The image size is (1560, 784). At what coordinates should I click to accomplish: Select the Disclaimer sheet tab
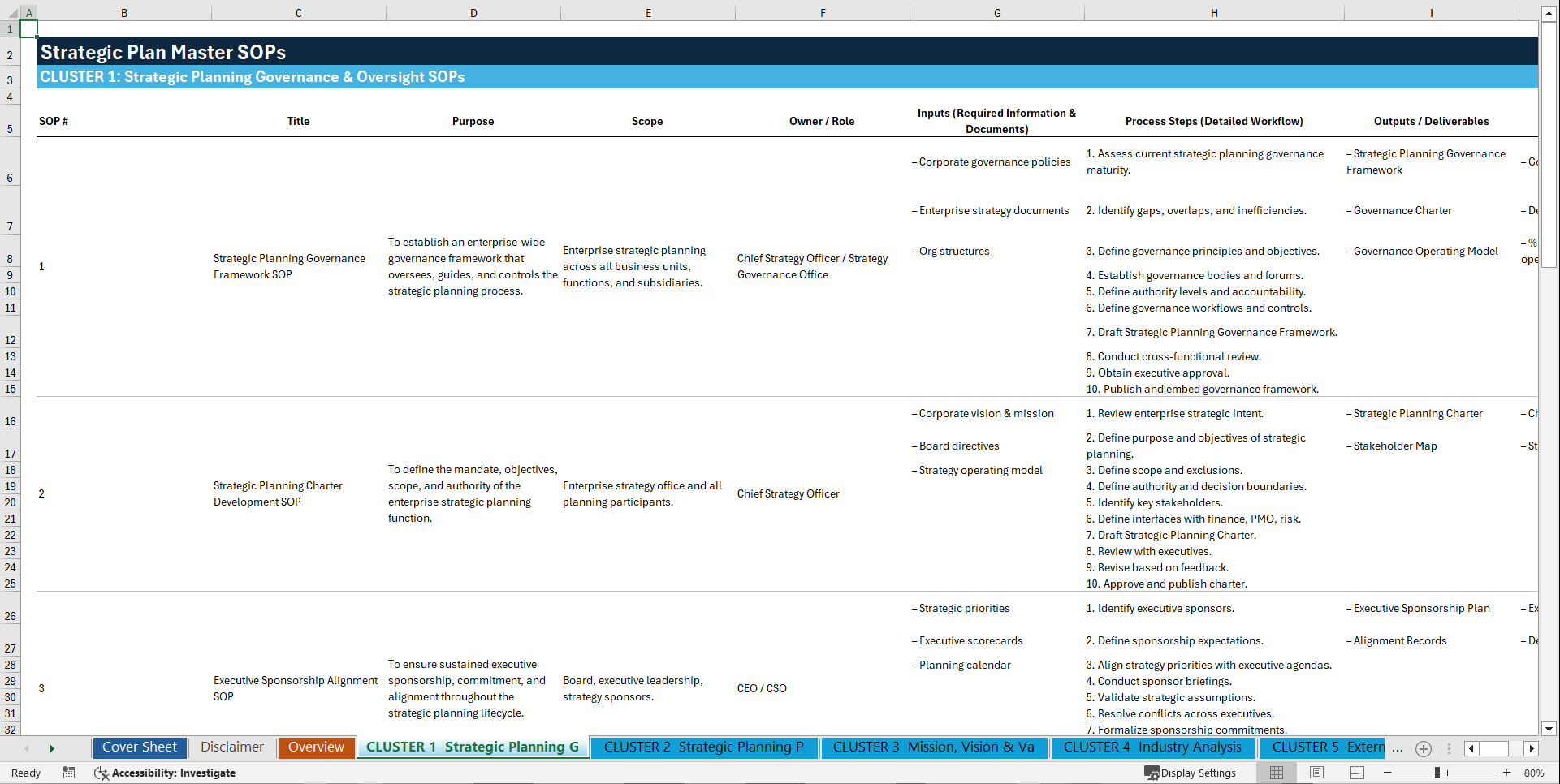(x=231, y=747)
